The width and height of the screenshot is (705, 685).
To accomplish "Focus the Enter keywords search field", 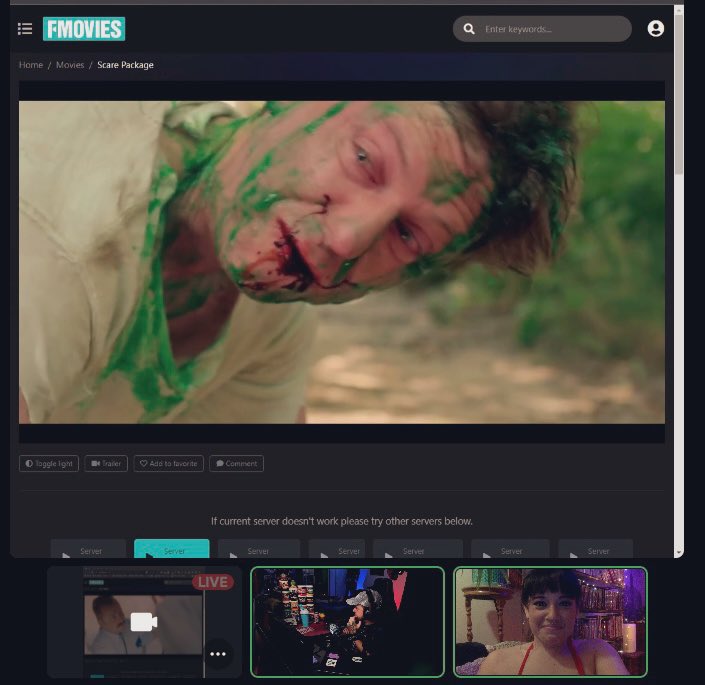I will click(x=542, y=29).
